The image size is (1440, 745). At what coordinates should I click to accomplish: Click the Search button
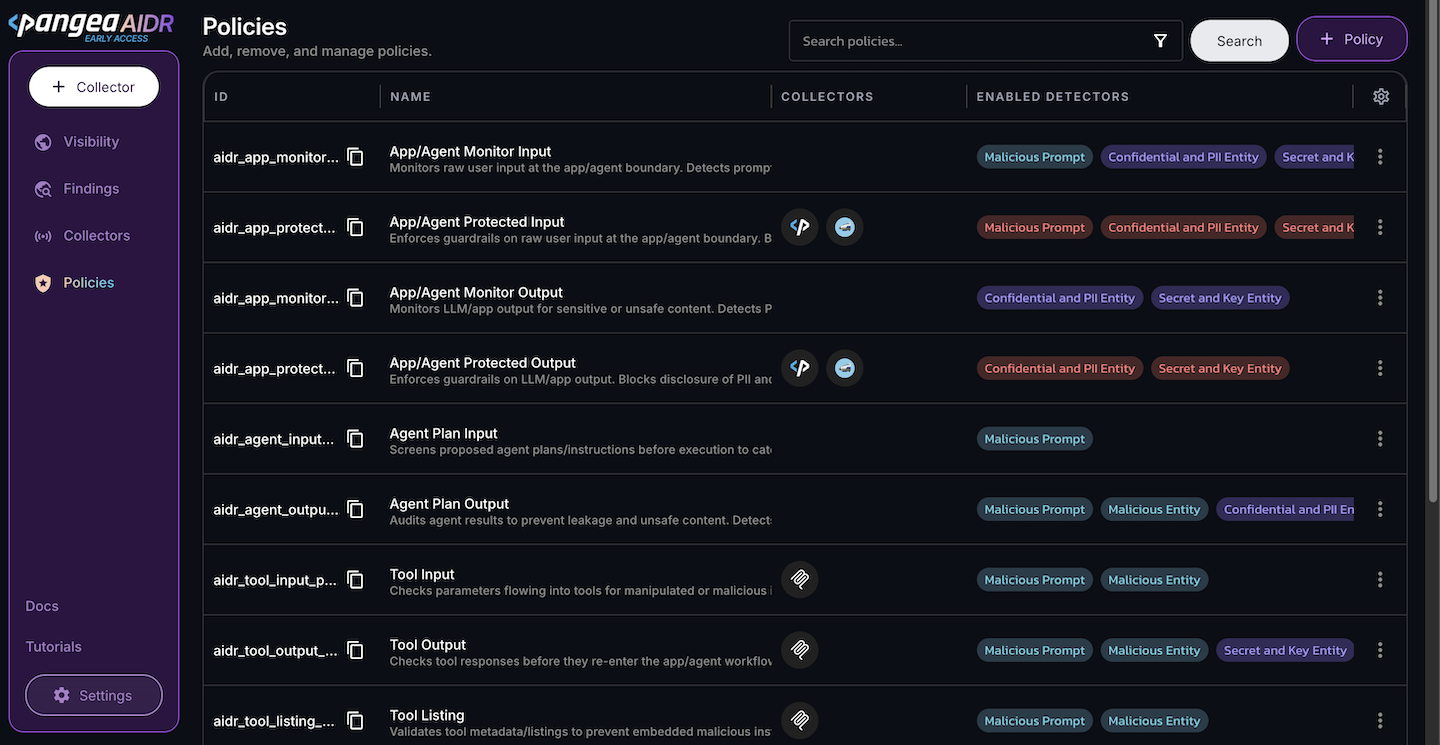pyautogui.click(x=1239, y=41)
